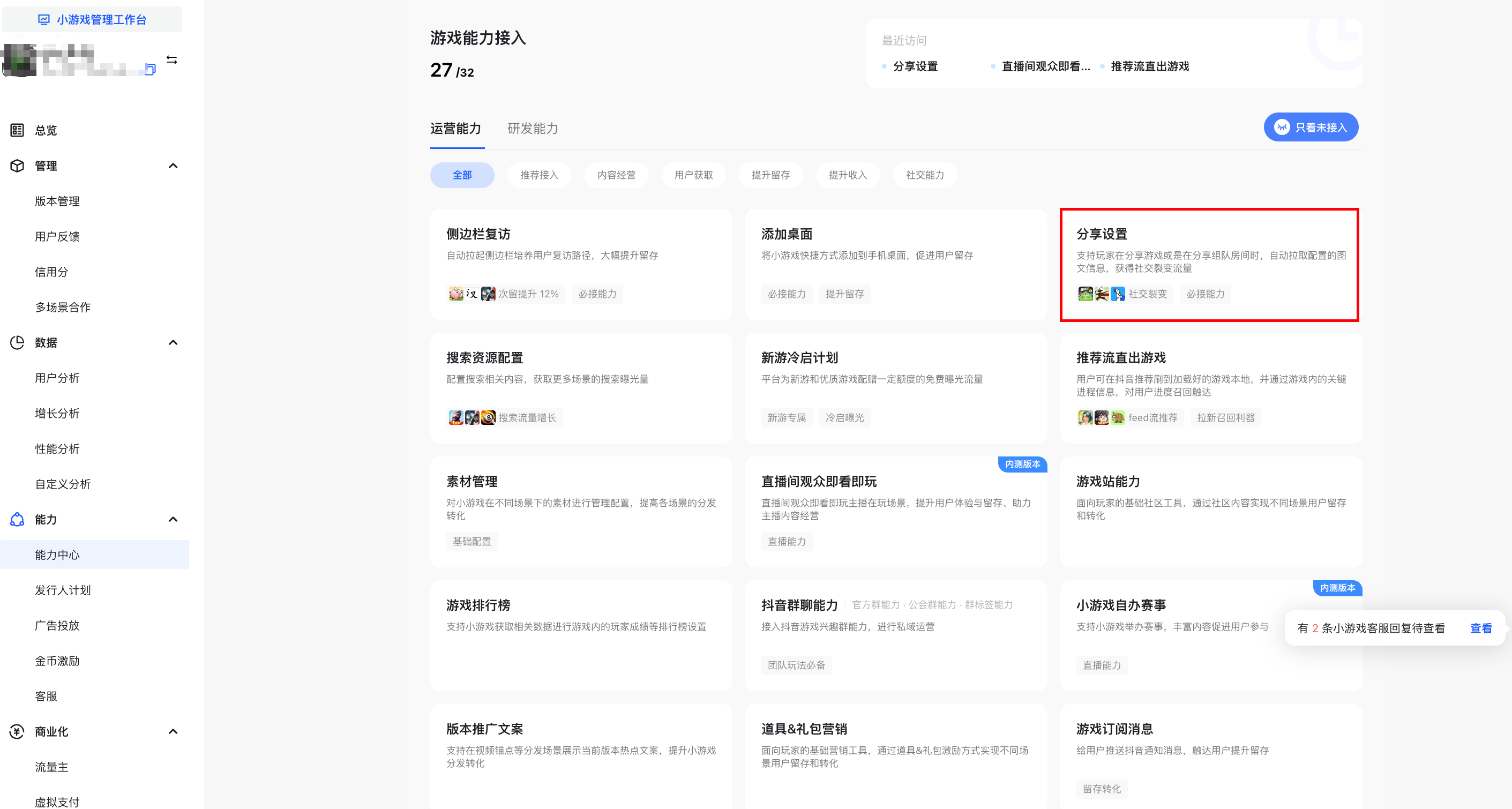Click 查看 in the customer service notice
This screenshot has height=809, width=1512.
tap(1480, 628)
